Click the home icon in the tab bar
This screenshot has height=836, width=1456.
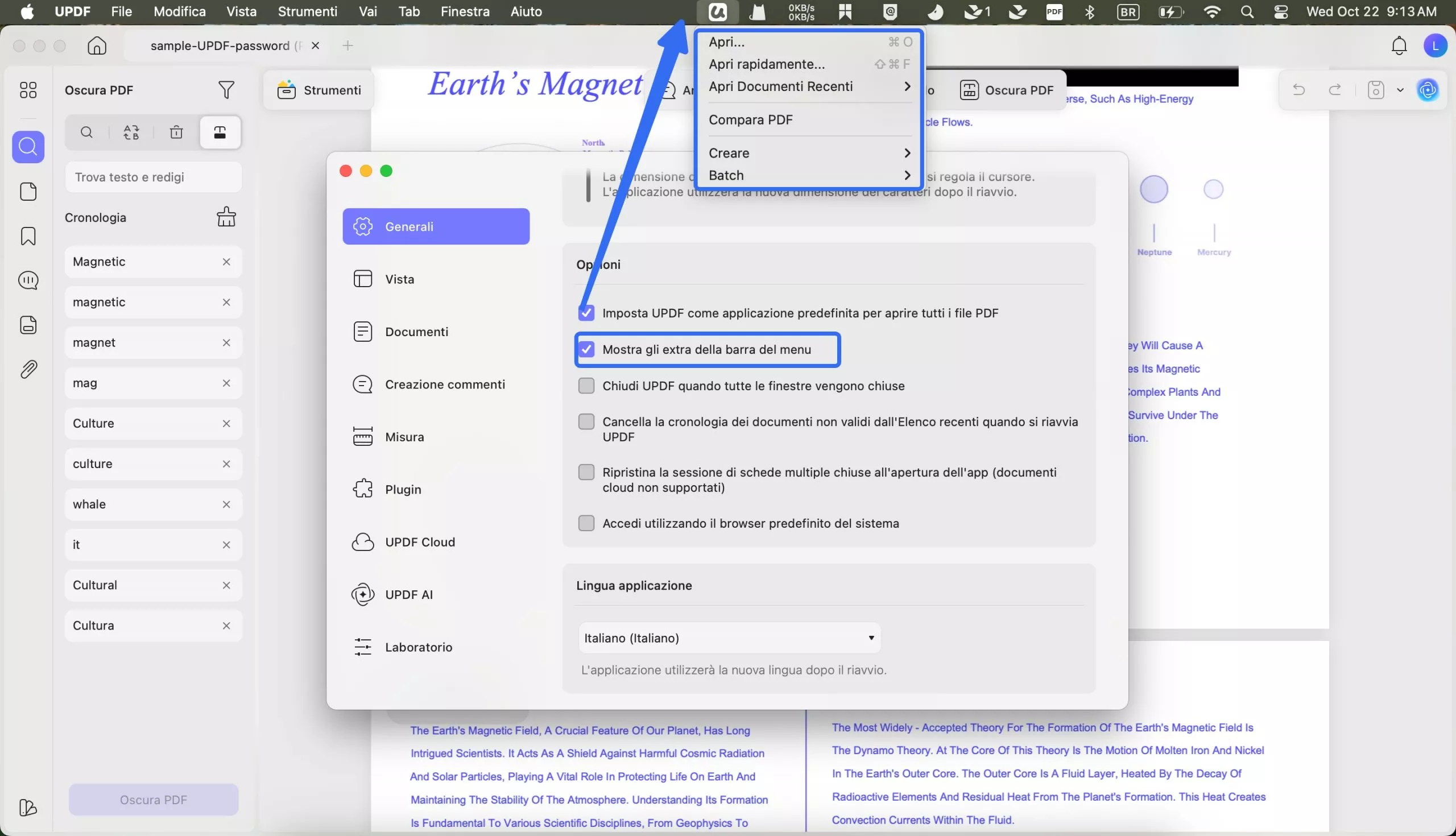pos(97,45)
